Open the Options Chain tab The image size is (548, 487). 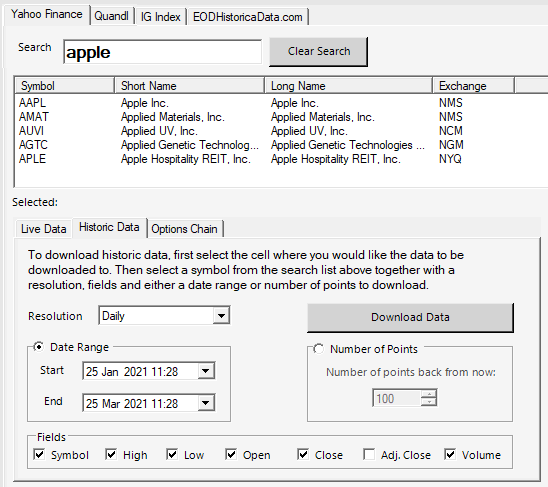(x=185, y=229)
